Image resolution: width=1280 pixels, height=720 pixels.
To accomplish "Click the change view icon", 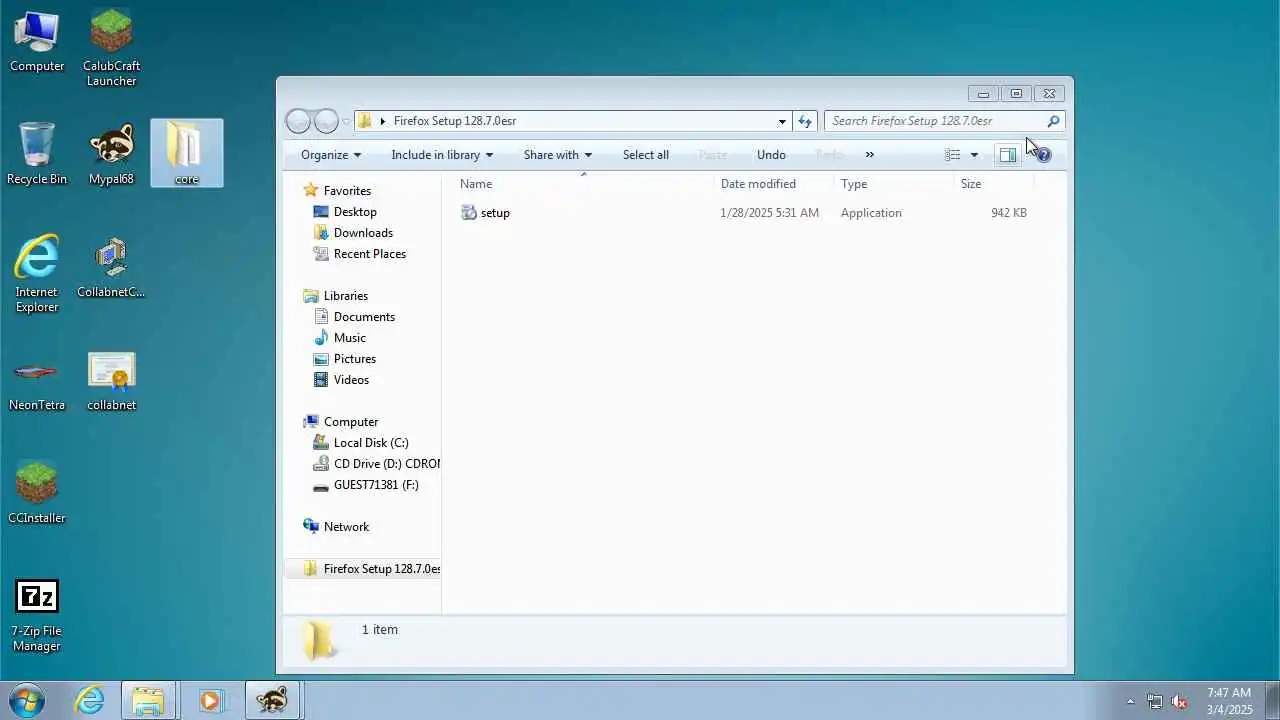I will tap(952, 154).
